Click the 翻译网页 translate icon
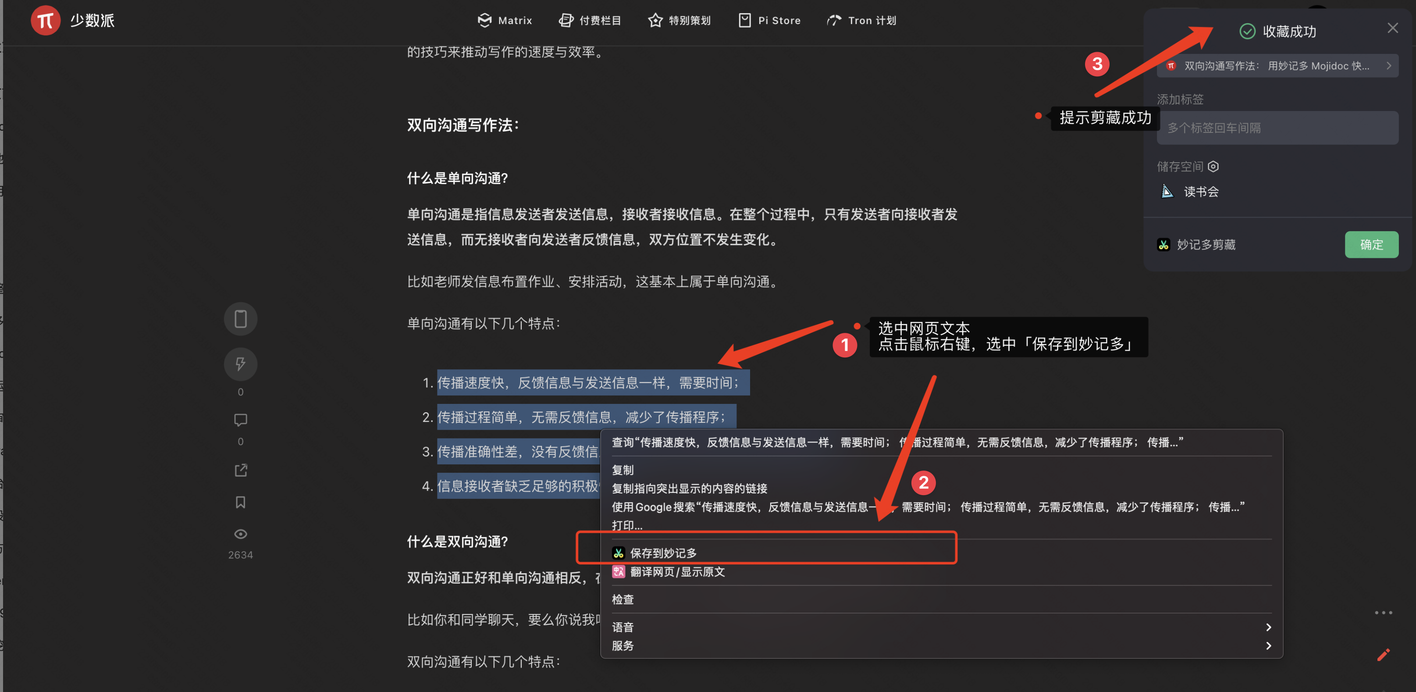The image size is (1416, 692). (x=618, y=572)
